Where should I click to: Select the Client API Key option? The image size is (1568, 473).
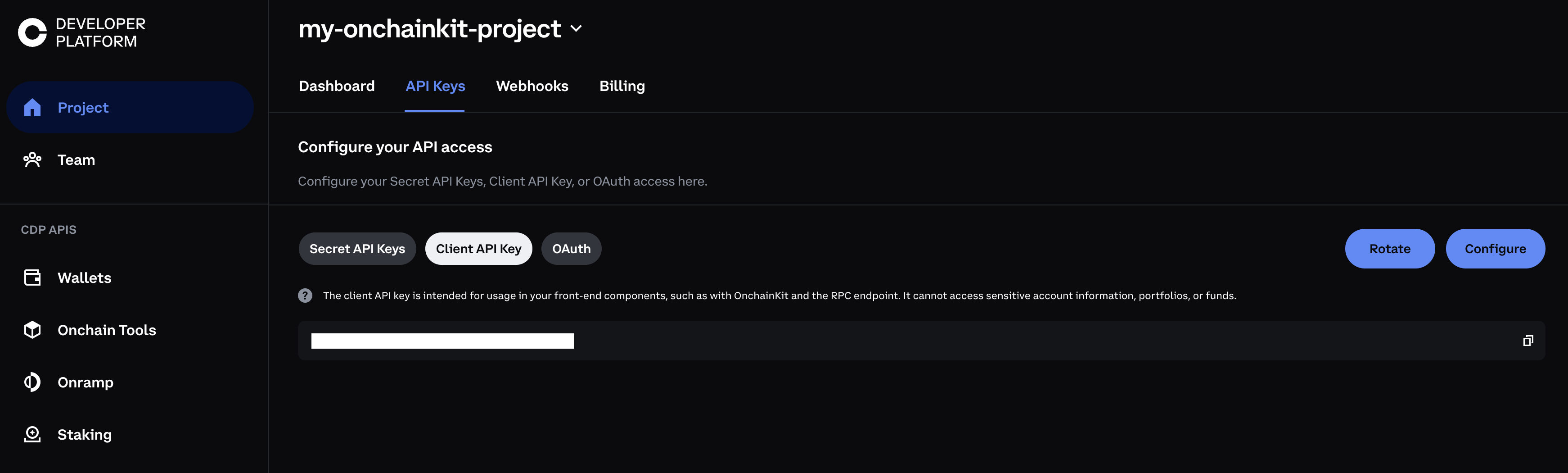[x=478, y=248]
